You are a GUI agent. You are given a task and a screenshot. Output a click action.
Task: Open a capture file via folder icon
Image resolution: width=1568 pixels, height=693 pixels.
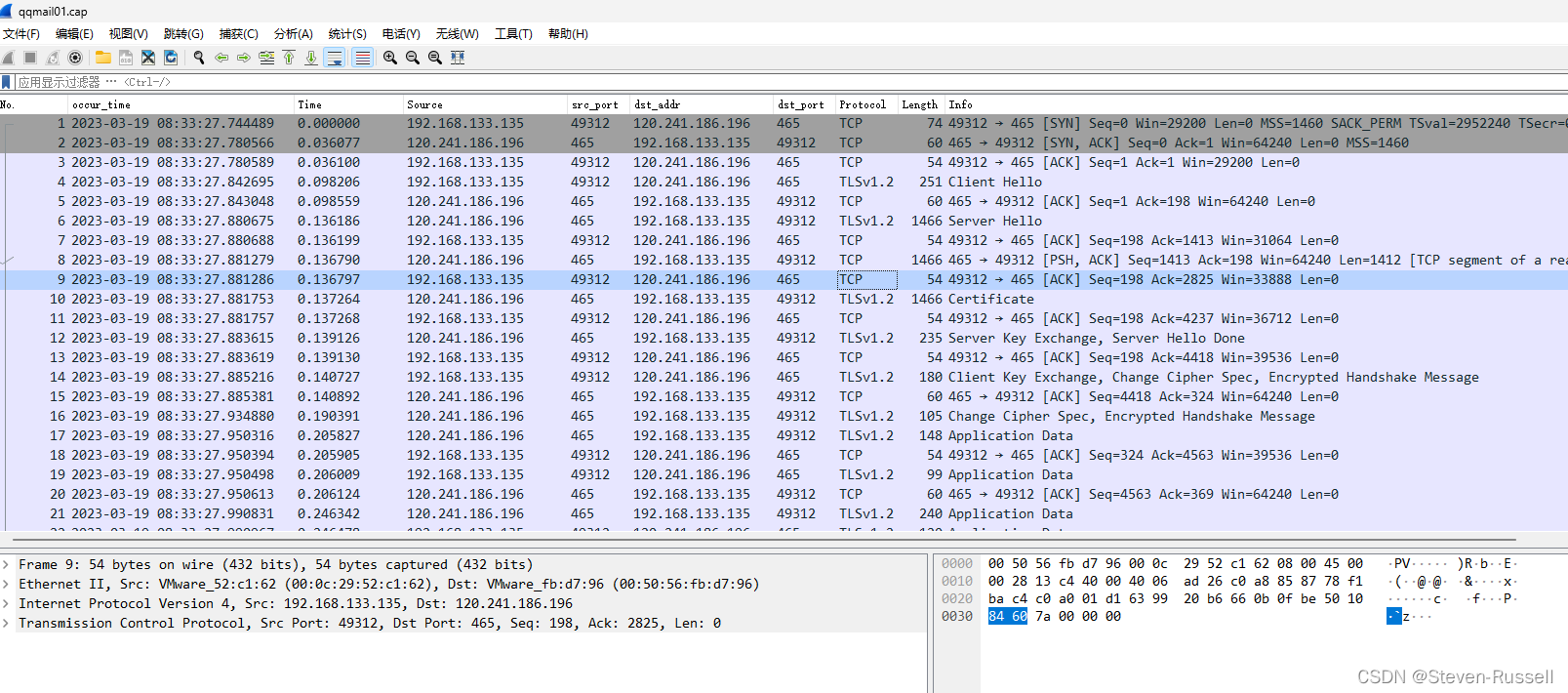click(102, 58)
